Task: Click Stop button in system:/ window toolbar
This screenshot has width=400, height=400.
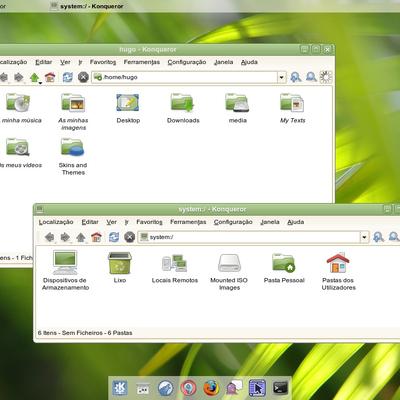Action: pos(129,237)
